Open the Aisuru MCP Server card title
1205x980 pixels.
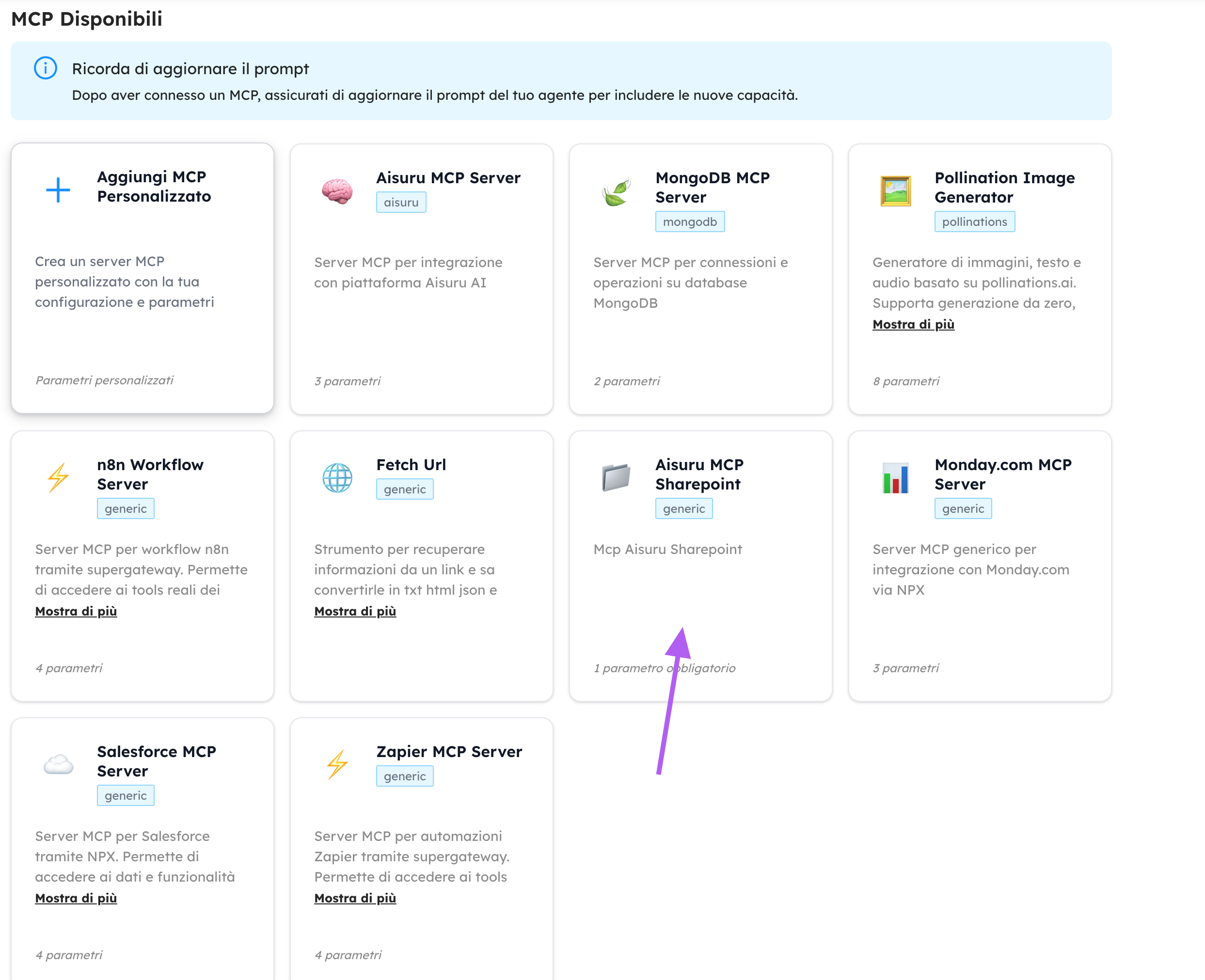point(448,178)
